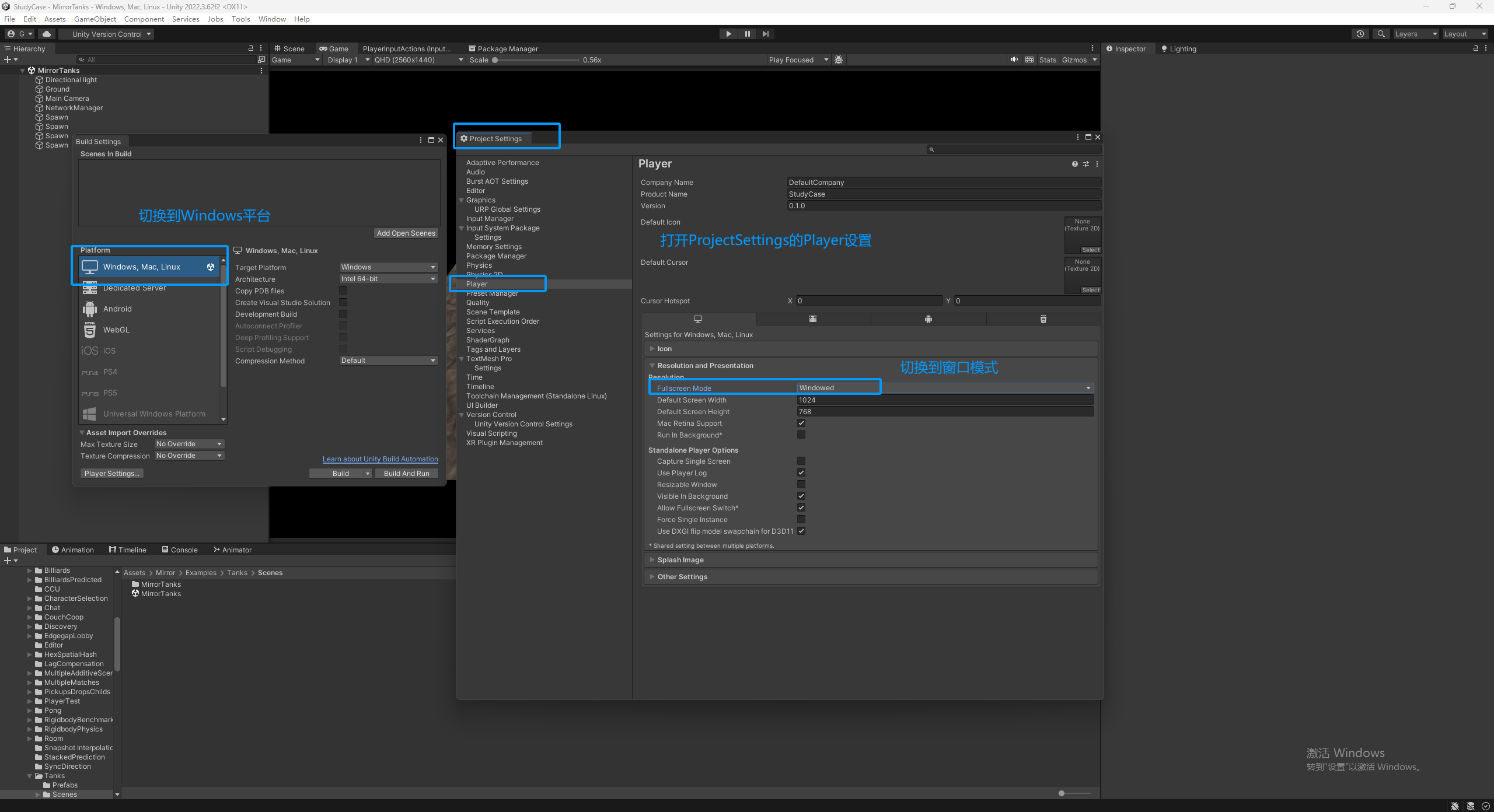This screenshot has width=1494, height=812.
Task: Expand the Other Settings section
Action: [682, 576]
